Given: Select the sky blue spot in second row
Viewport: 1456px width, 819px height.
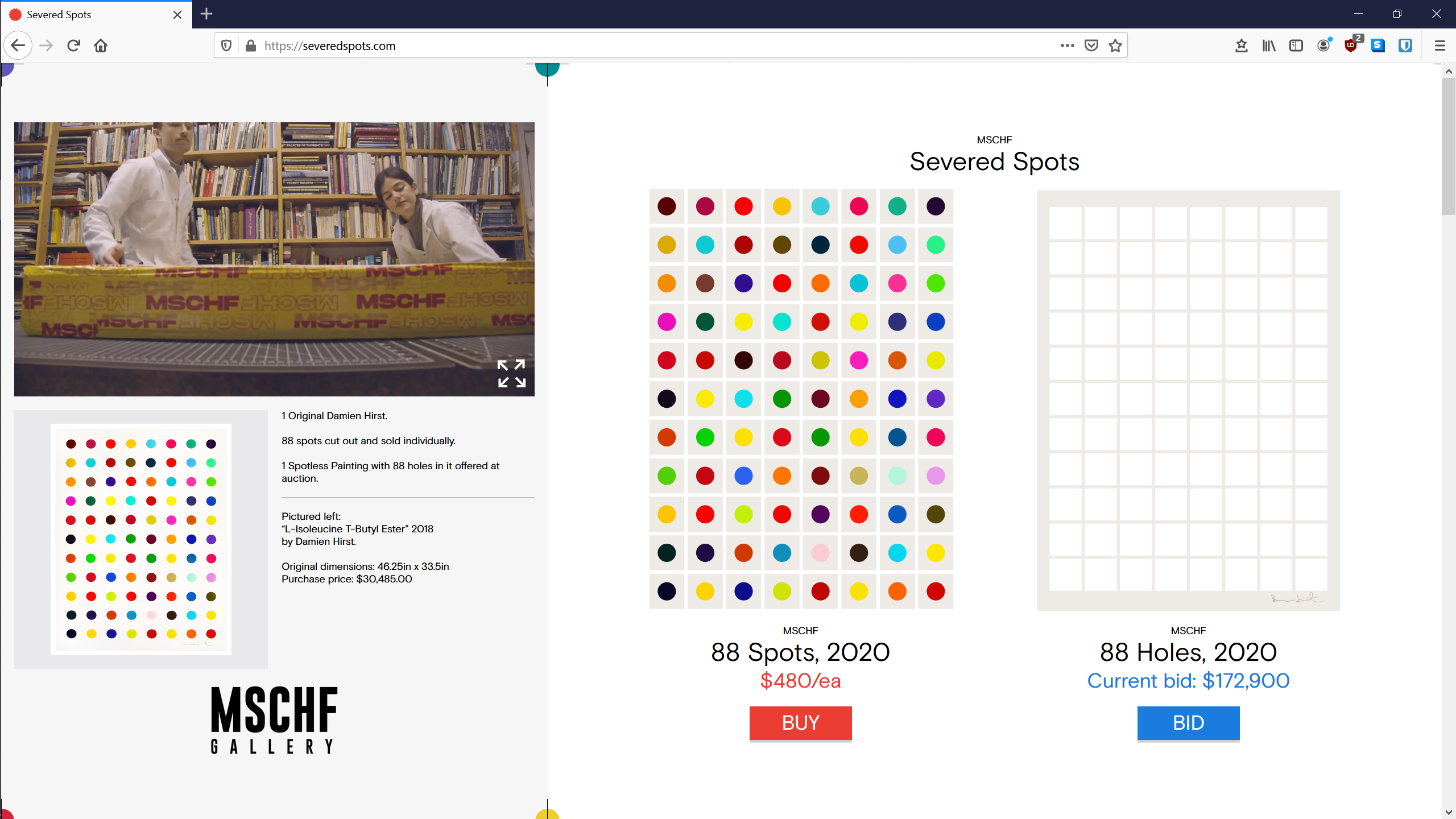Looking at the screenshot, I should 897,245.
